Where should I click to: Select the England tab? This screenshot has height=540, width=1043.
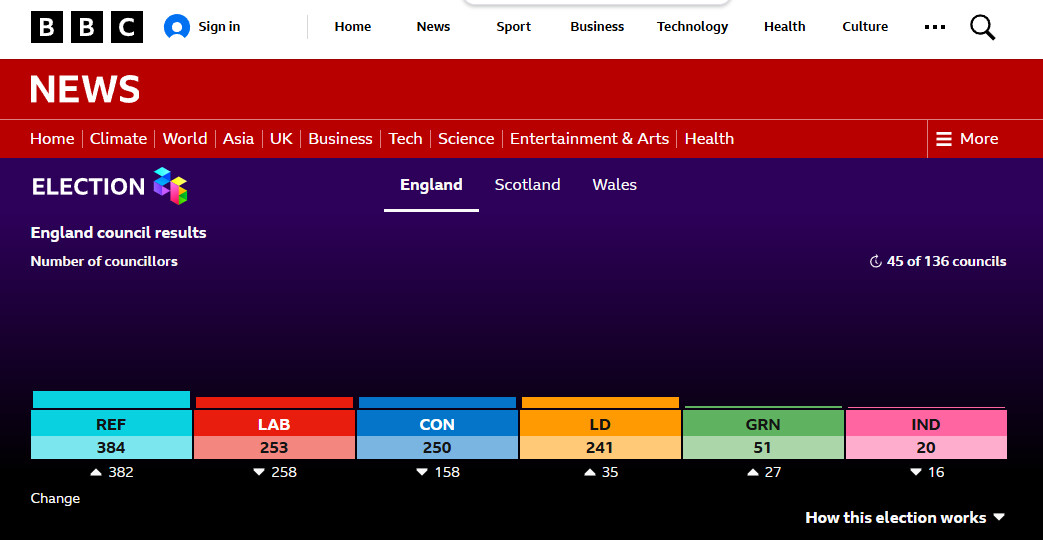coord(431,185)
